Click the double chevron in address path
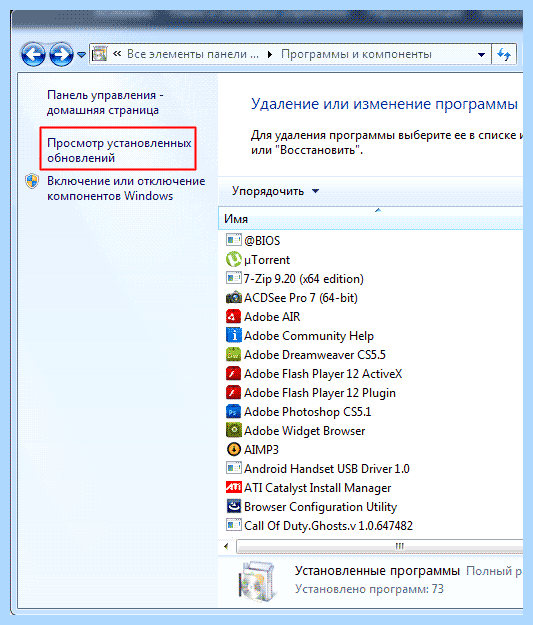Screen dimensions: 533x625 (117, 54)
